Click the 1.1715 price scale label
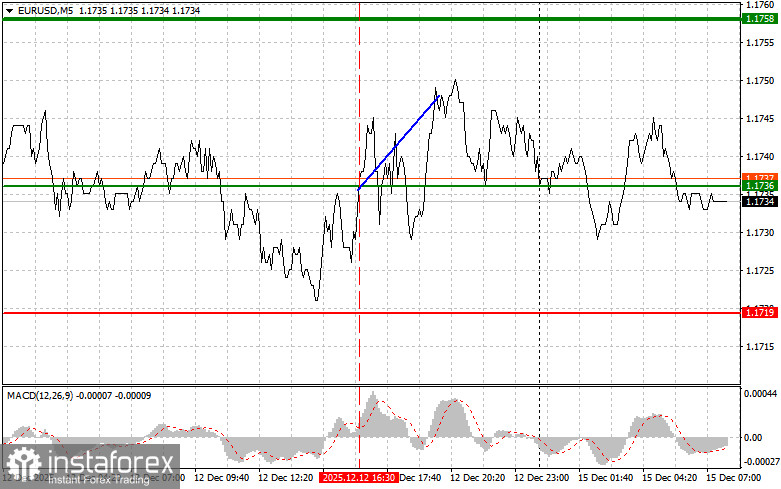This screenshot has width=781, height=489. pyautogui.click(x=760, y=347)
